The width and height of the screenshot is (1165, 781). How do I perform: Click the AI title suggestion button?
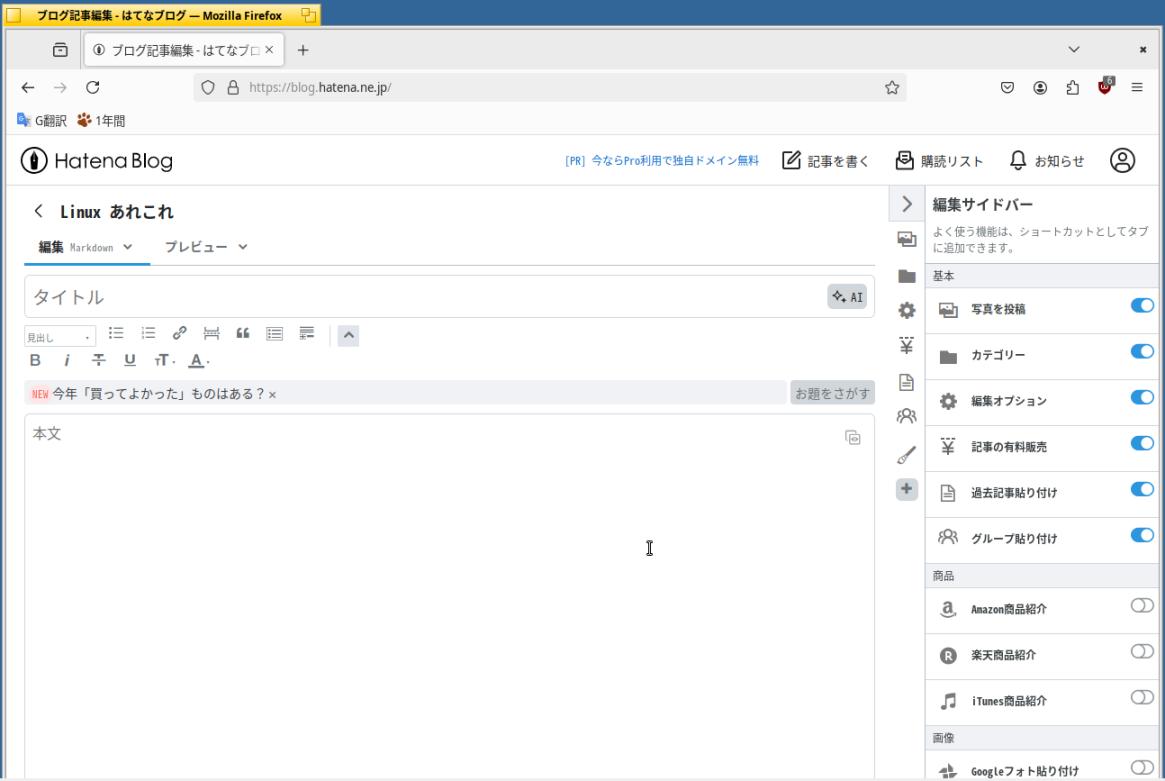847,296
